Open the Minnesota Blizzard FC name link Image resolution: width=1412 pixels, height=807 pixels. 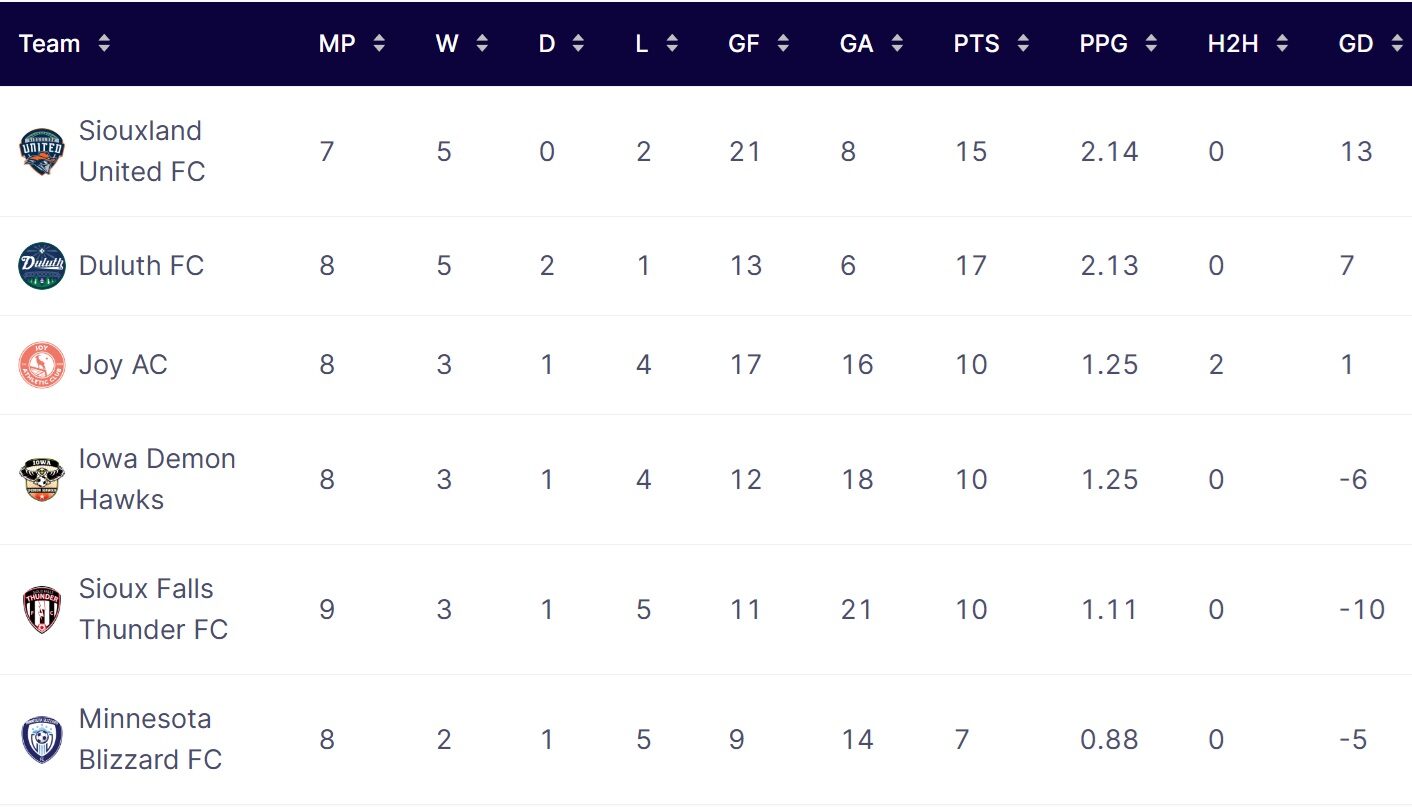[x=150, y=739]
